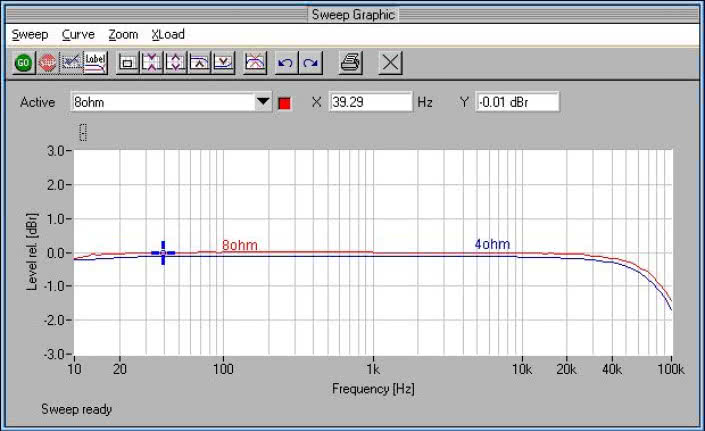705x431 pixels.
Task: Toggle the graph cursor tool icon
Action: [71, 62]
